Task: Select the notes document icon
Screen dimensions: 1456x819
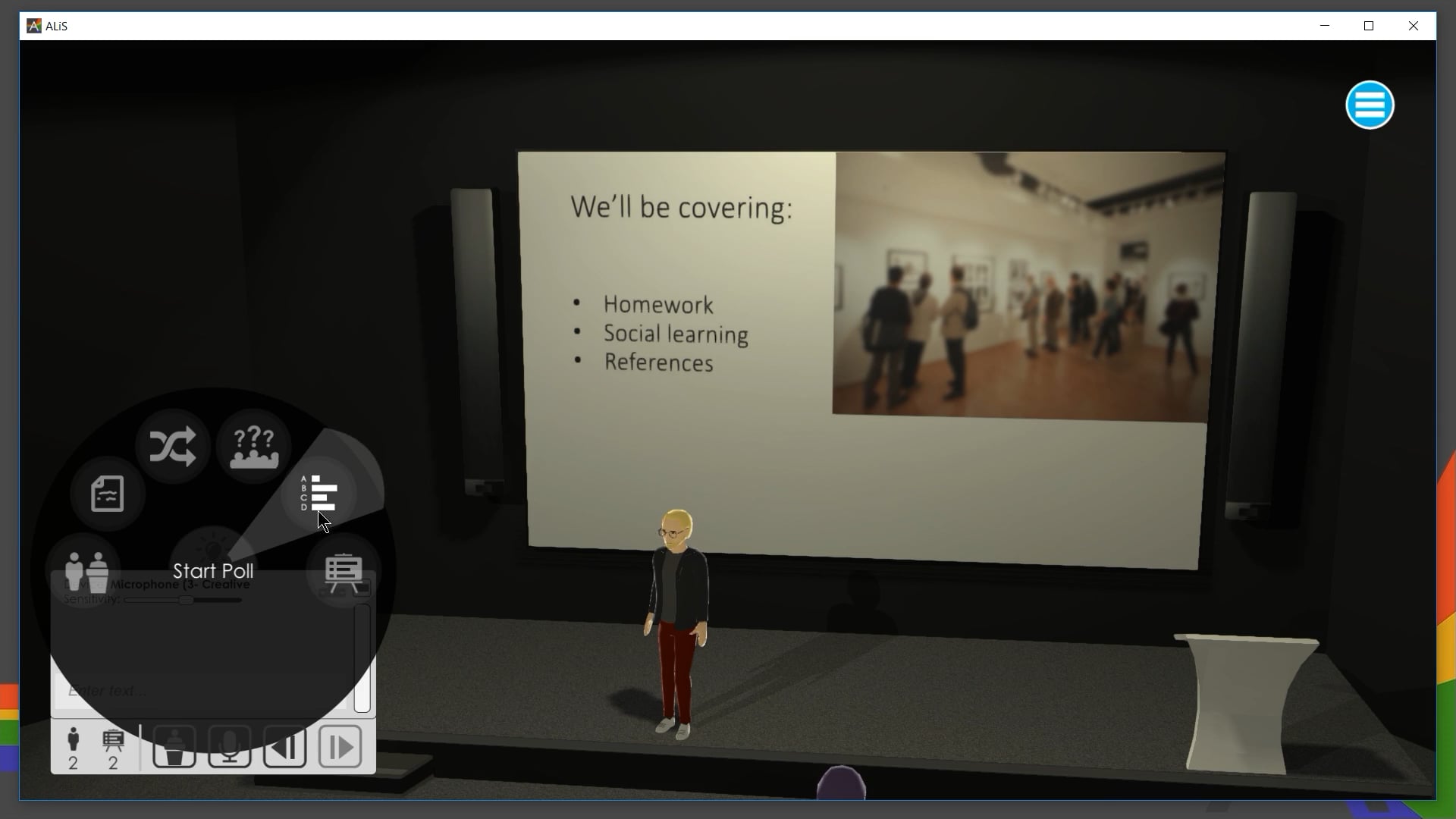Action: (x=106, y=494)
